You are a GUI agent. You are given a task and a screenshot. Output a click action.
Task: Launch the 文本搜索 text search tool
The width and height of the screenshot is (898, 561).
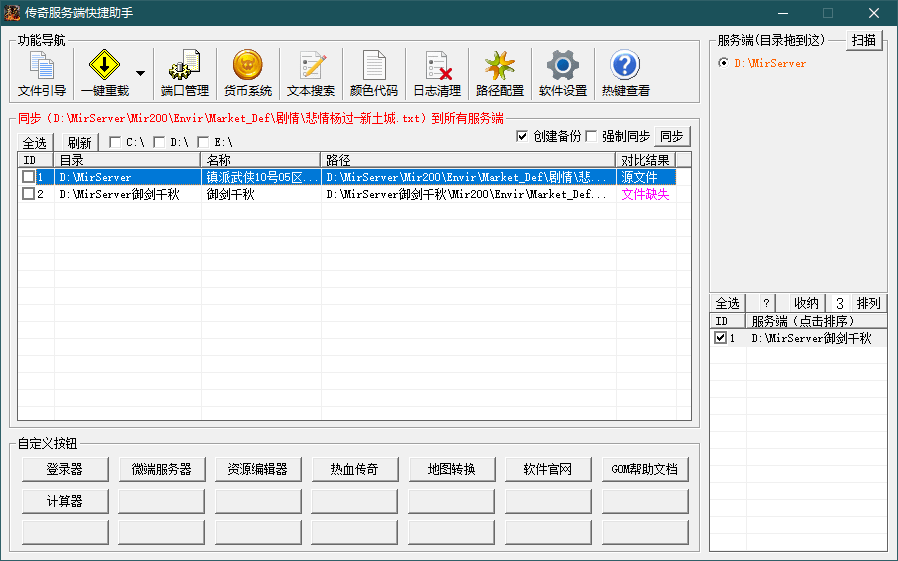click(310, 74)
